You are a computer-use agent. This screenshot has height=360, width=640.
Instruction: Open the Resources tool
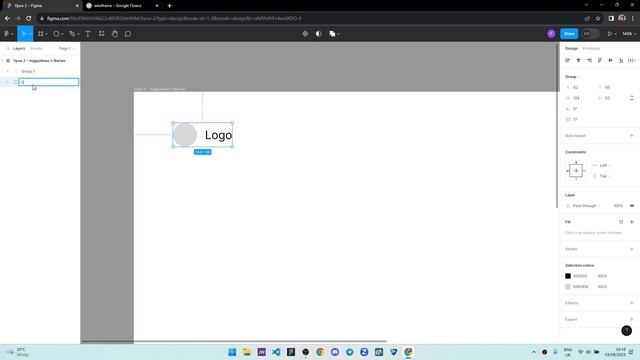pyautogui.click(x=101, y=34)
